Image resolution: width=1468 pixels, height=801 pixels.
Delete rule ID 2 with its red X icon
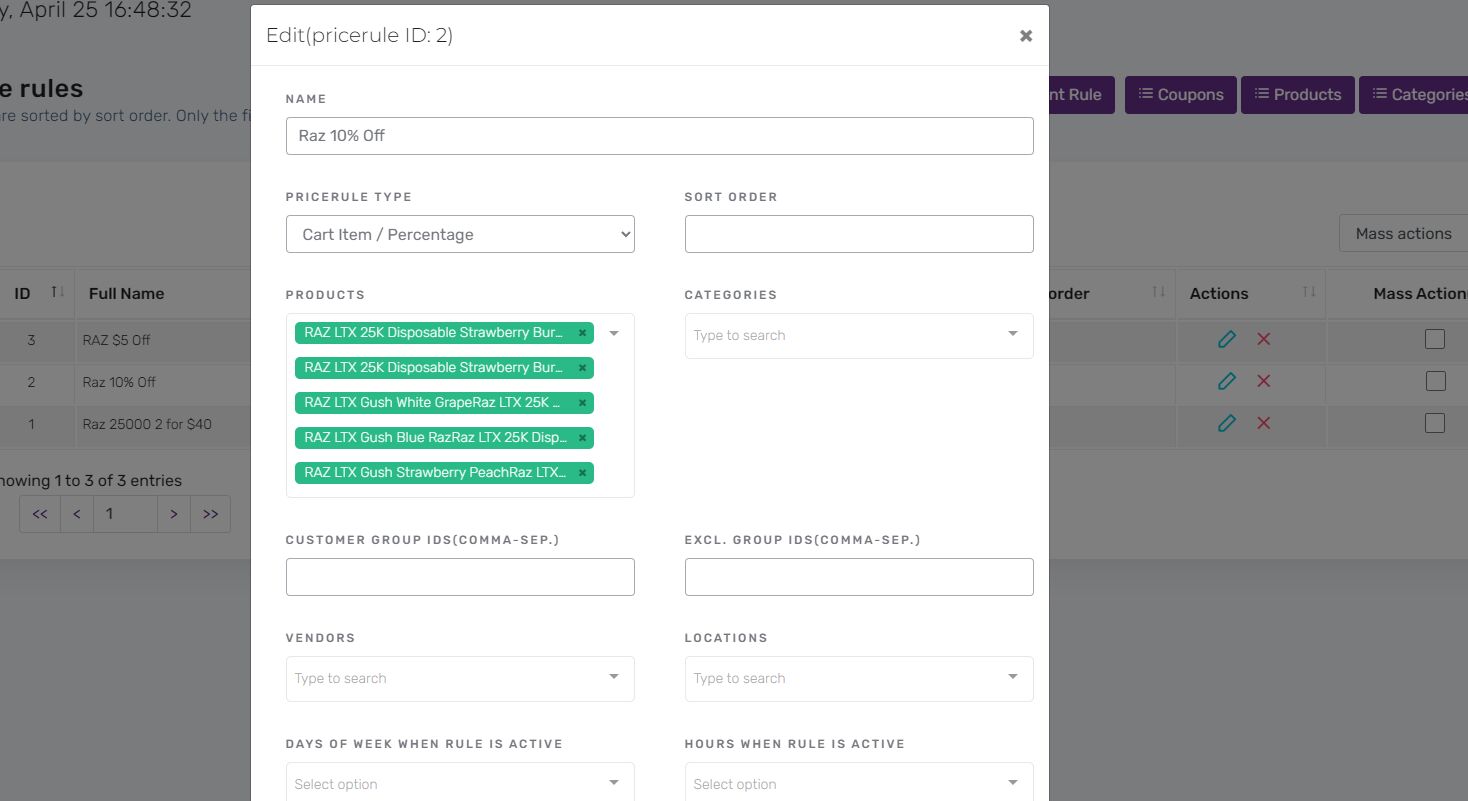click(x=1263, y=381)
